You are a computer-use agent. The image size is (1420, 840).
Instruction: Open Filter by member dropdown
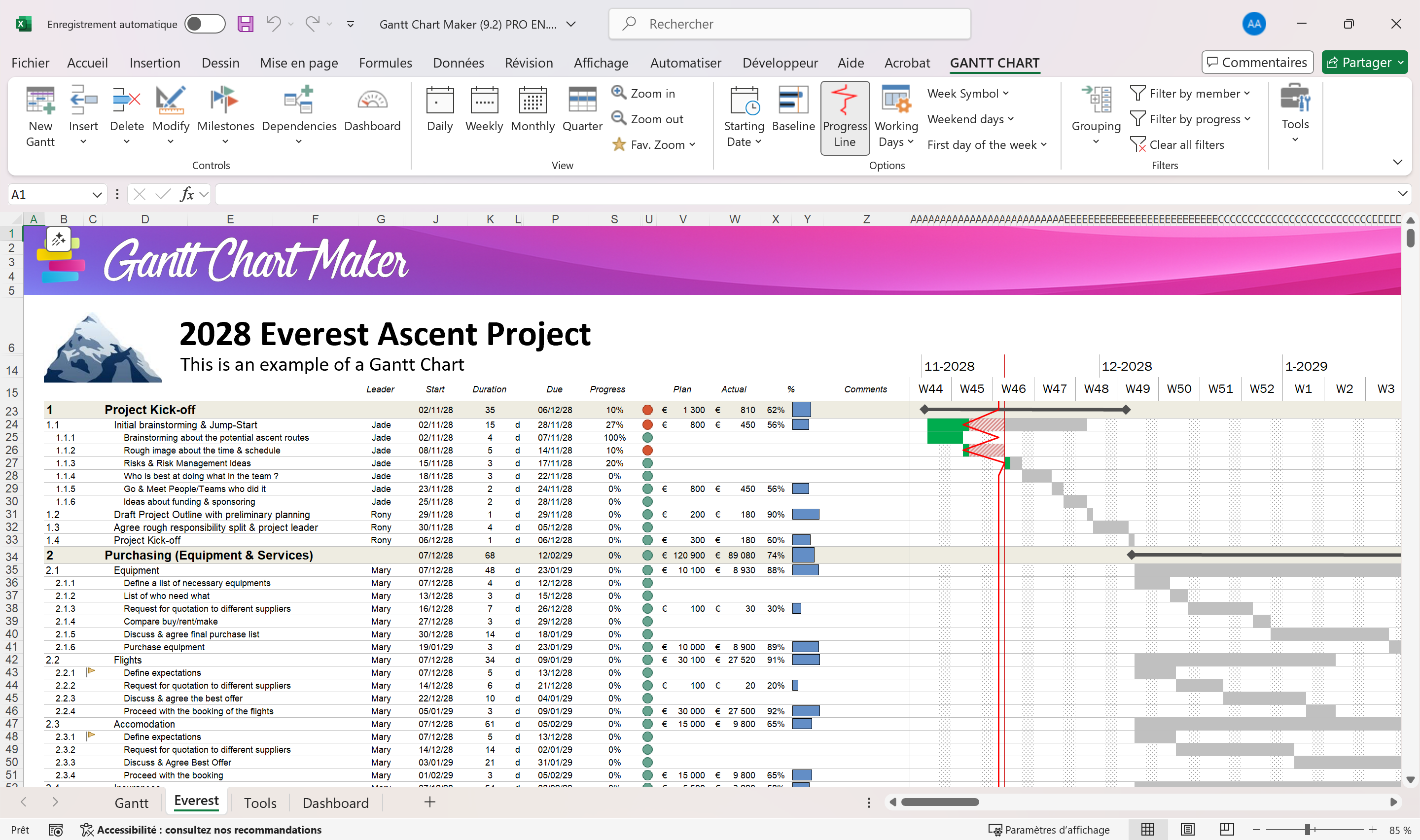click(1194, 93)
